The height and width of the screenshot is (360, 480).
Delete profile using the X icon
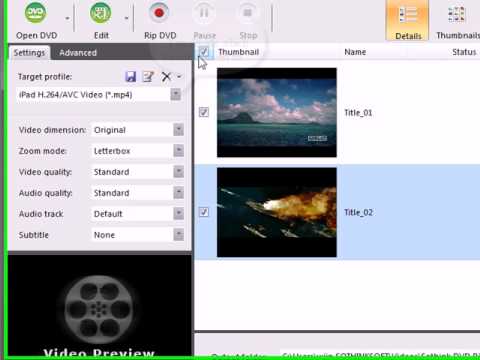pos(166,77)
